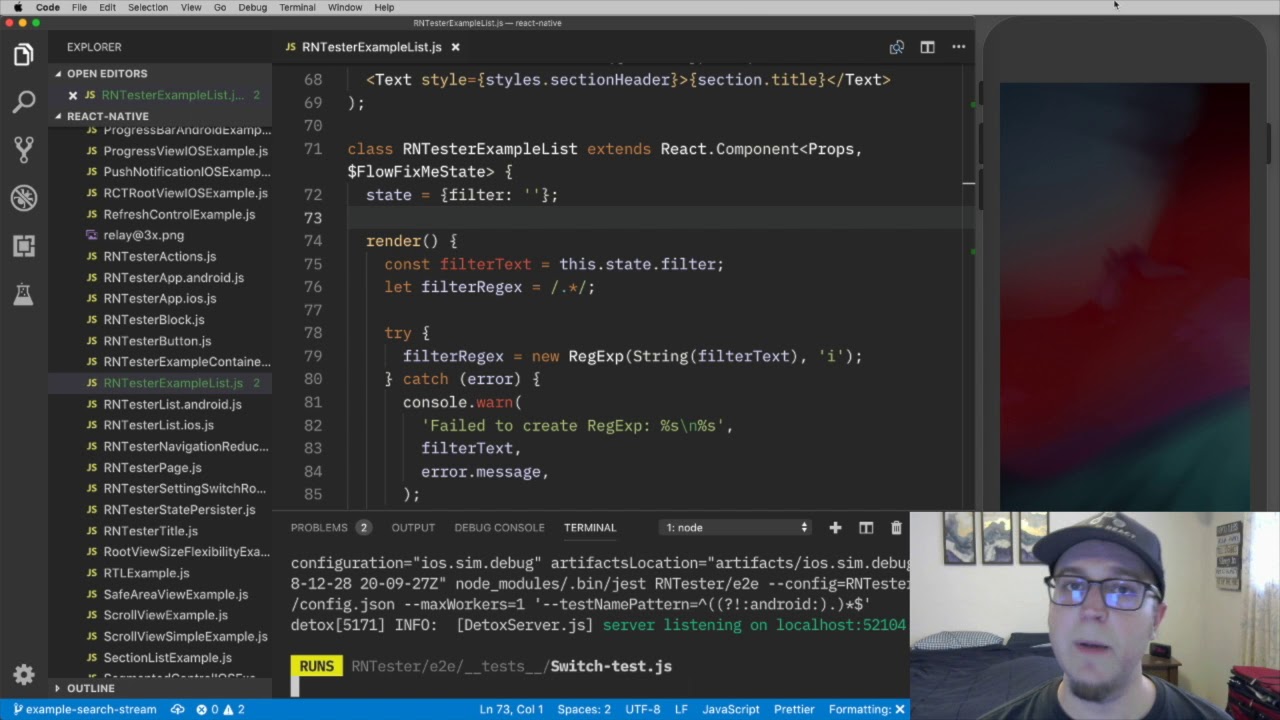Click Open Changes icon in editor title bar
Viewport: 1280px width, 720px height.
(897, 47)
